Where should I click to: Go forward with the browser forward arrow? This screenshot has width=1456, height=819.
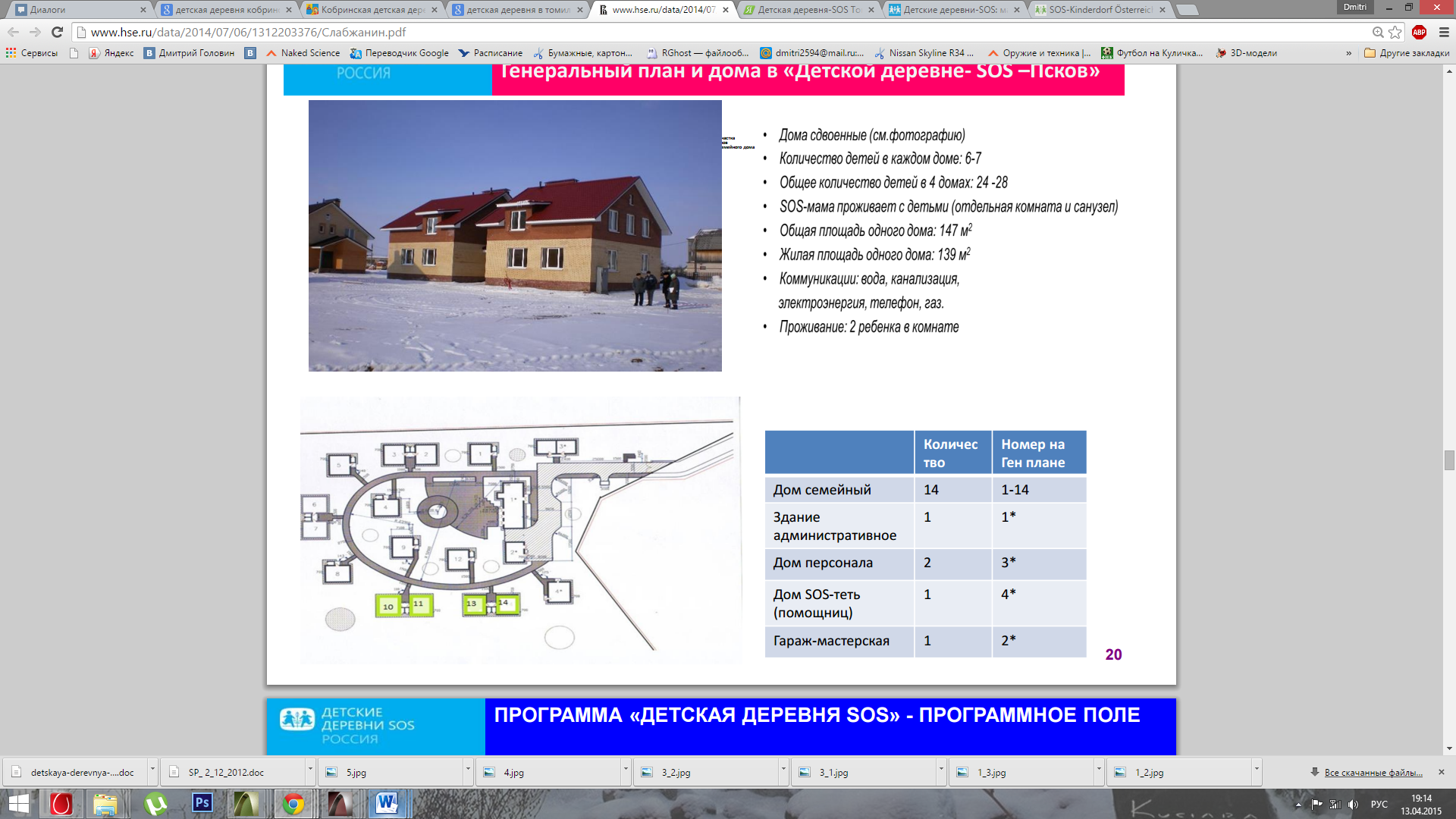[35, 32]
